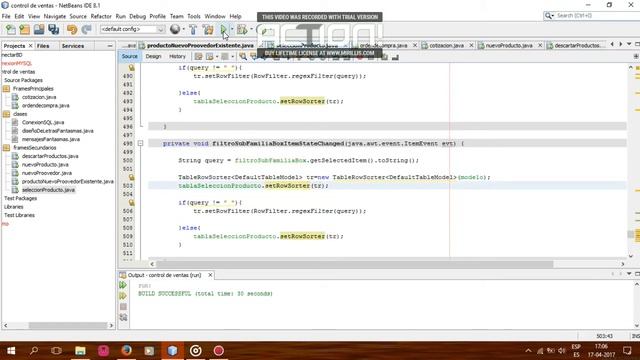Open Firefox from the taskbar
This screenshot has width=640, height=360.
click(126, 351)
